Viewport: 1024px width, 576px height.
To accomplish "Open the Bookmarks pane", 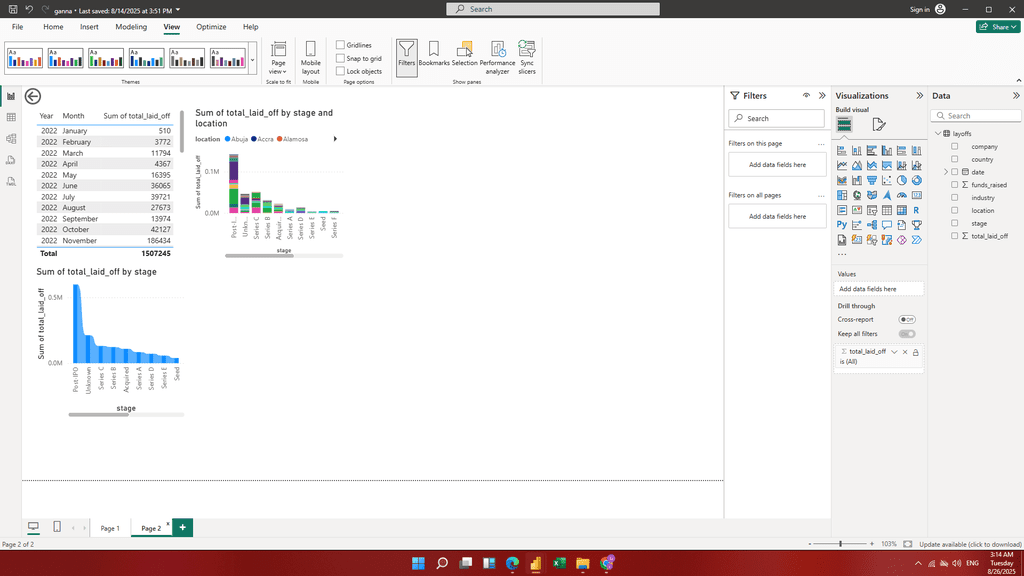I will (x=434, y=54).
